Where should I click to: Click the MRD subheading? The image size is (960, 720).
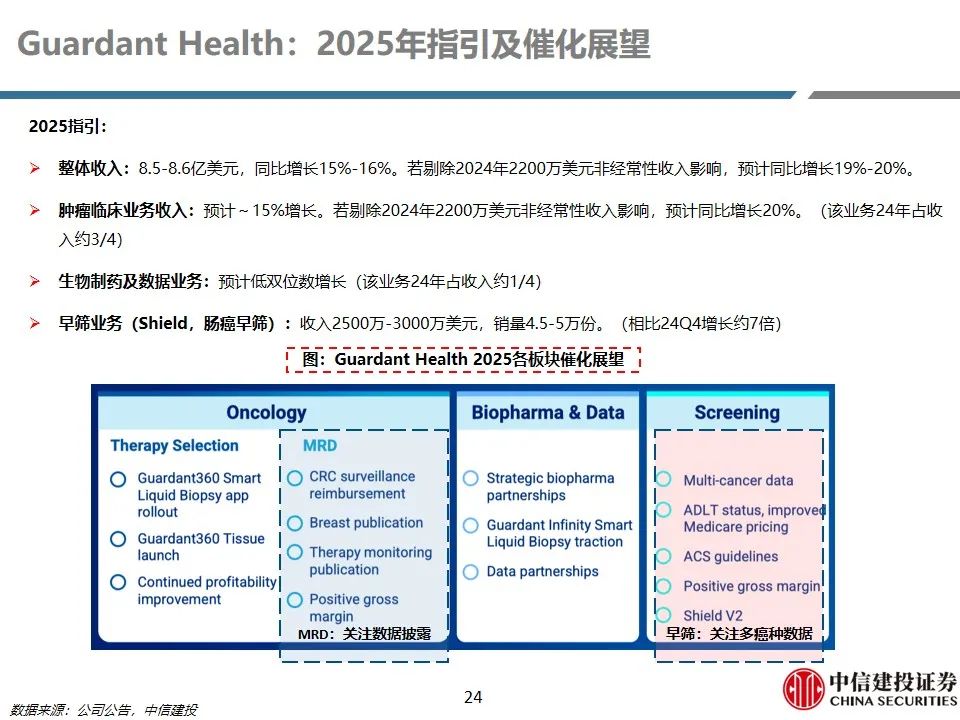point(320,446)
